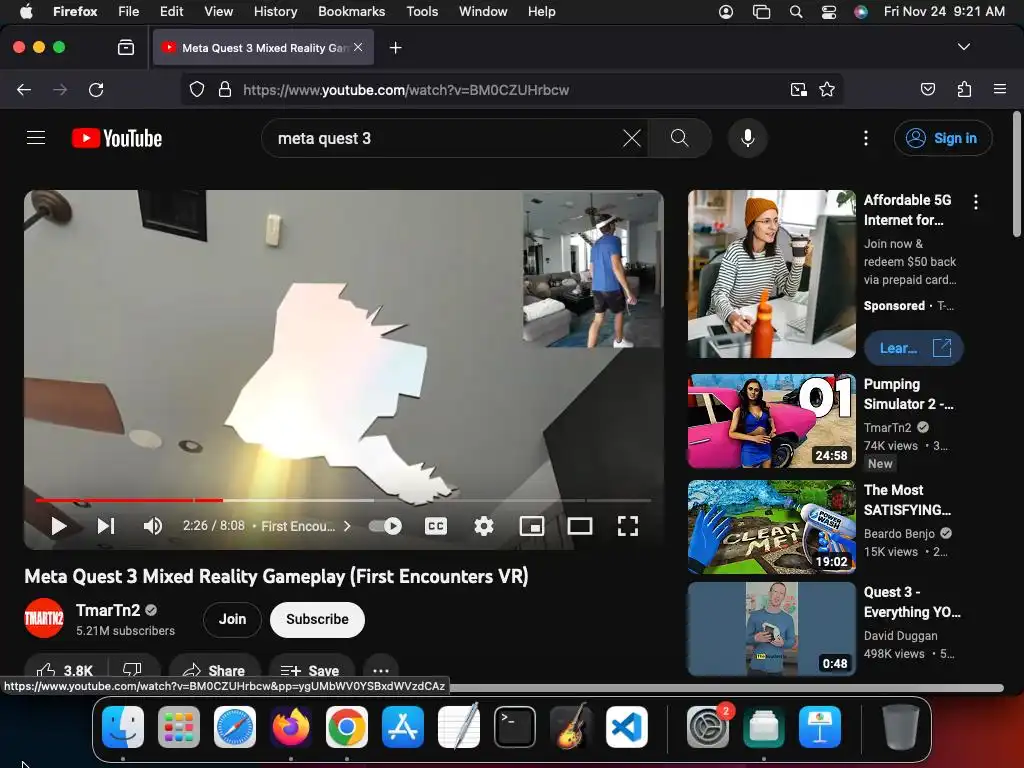Open the Firefox View icon
The width and height of the screenshot is (1024, 768).
[125, 47]
